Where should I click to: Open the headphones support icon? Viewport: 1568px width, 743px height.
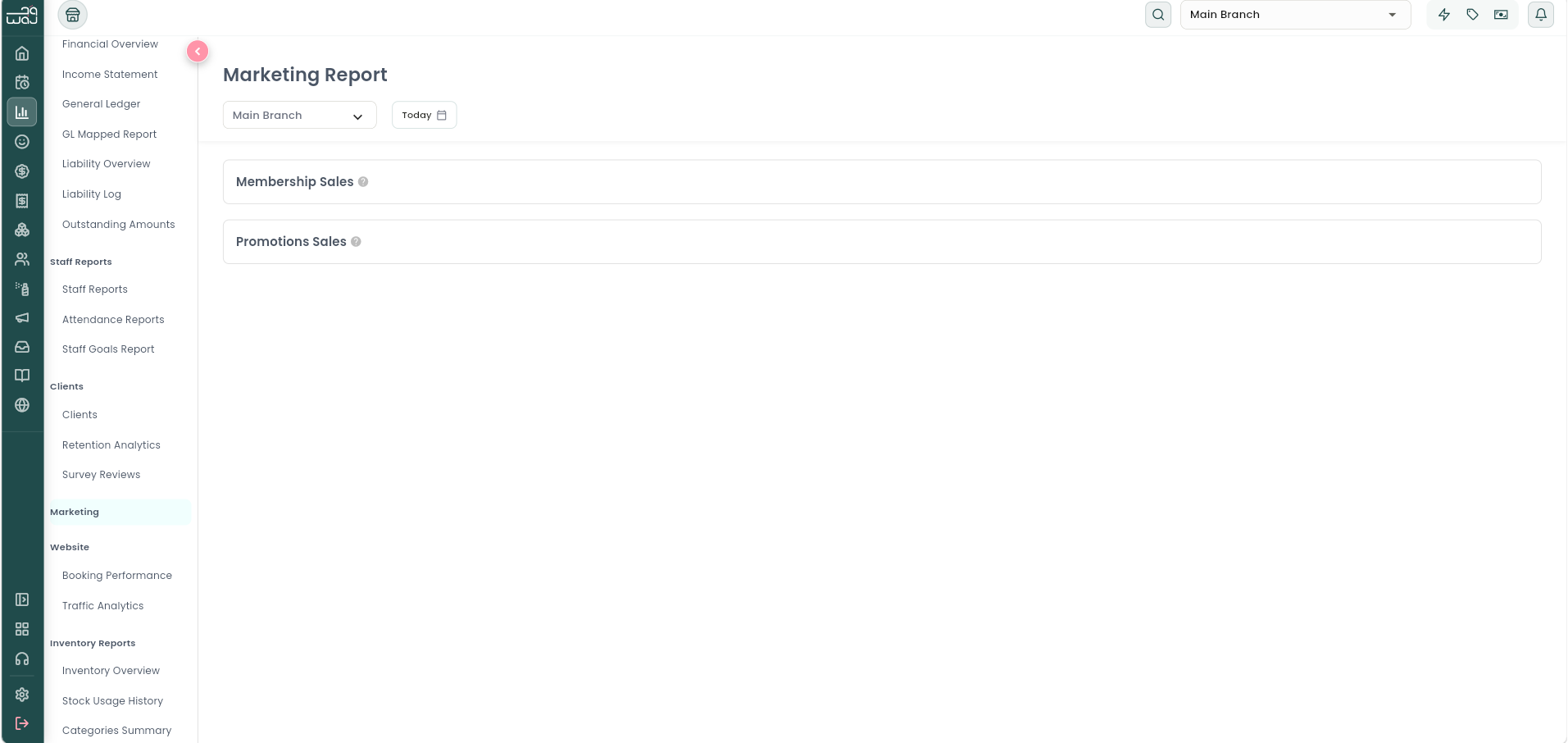(22, 659)
